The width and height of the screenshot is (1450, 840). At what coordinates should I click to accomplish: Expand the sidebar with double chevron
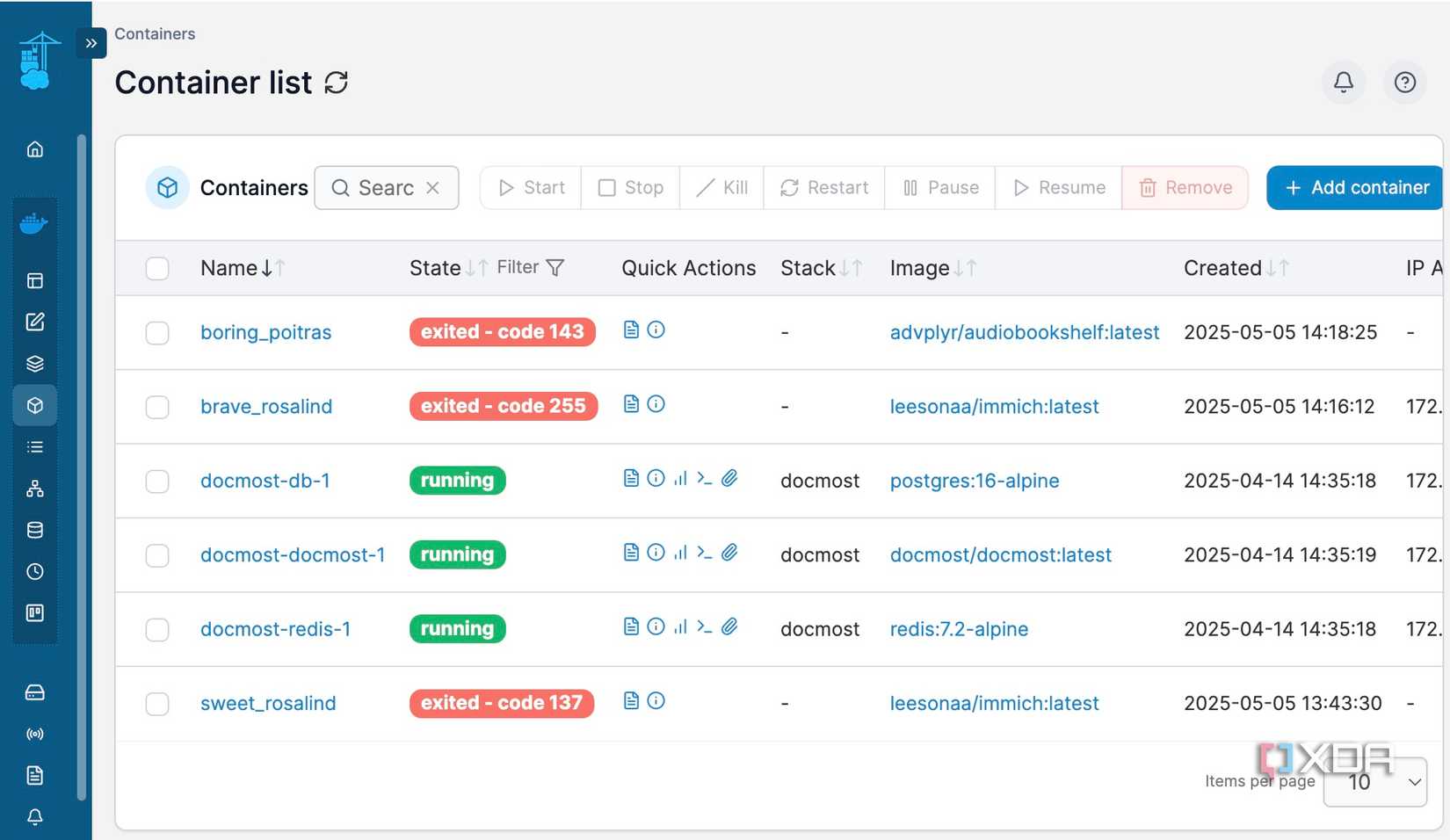click(91, 43)
